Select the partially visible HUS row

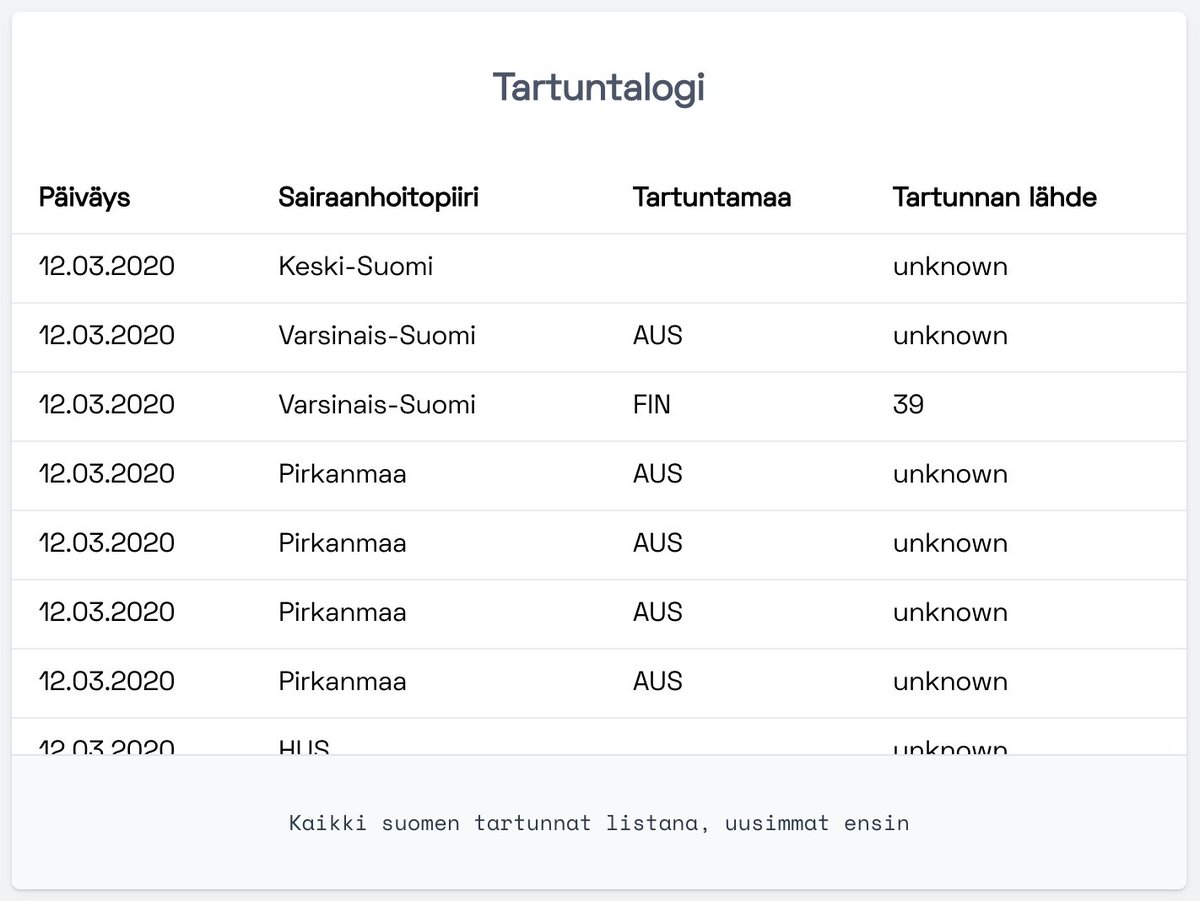(x=599, y=737)
